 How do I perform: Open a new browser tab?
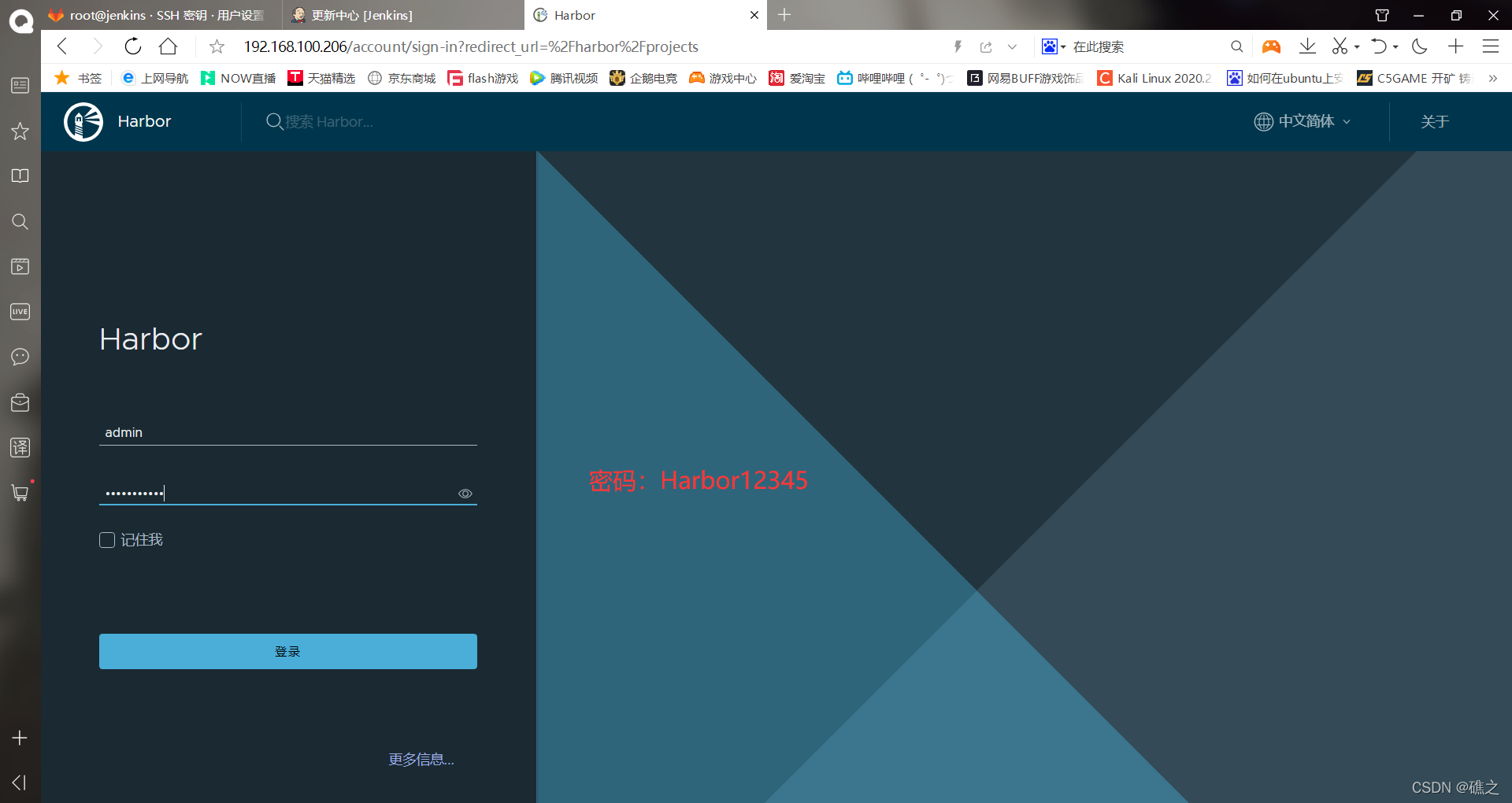(x=784, y=15)
